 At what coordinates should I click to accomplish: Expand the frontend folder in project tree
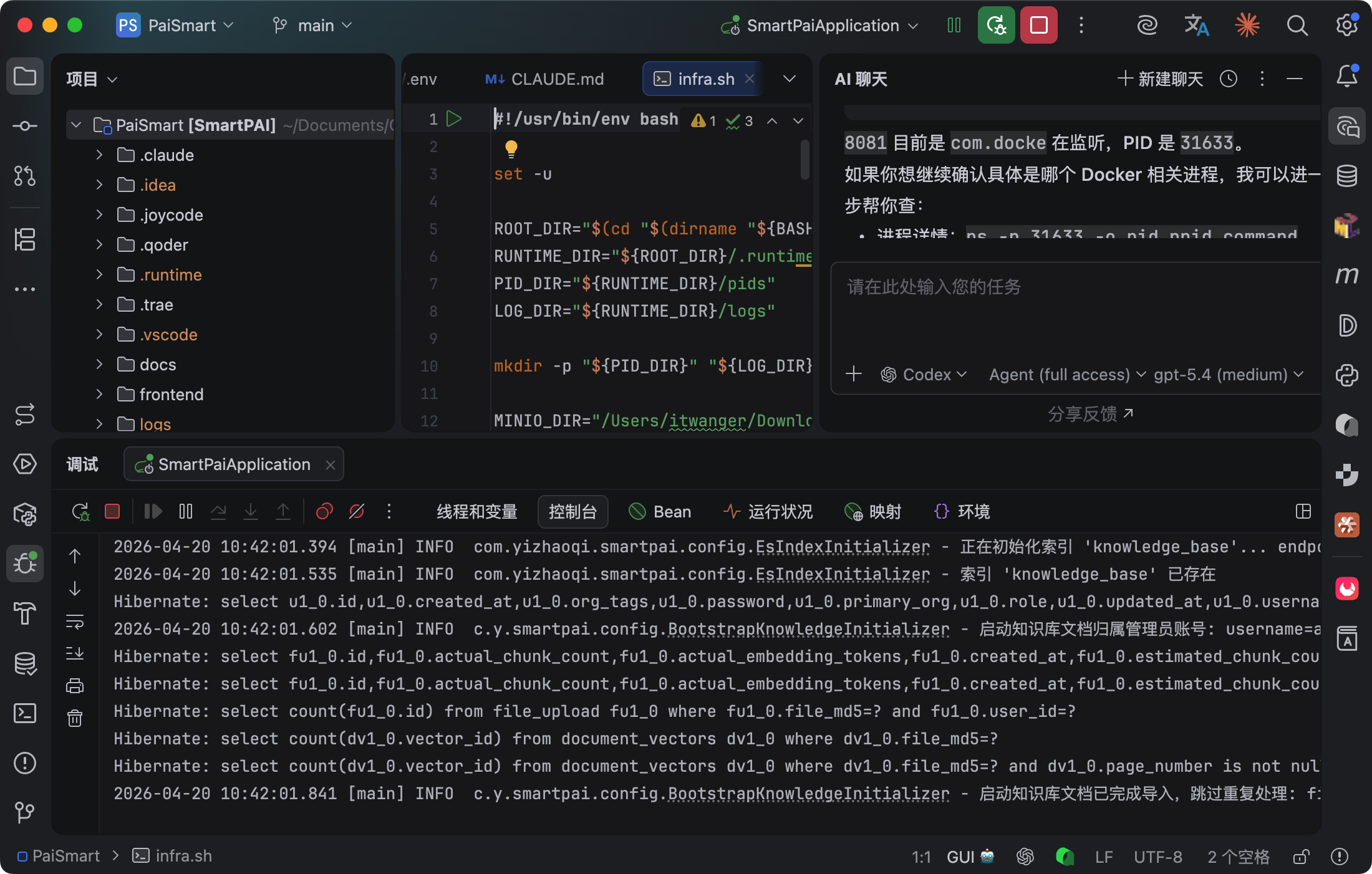coord(99,394)
